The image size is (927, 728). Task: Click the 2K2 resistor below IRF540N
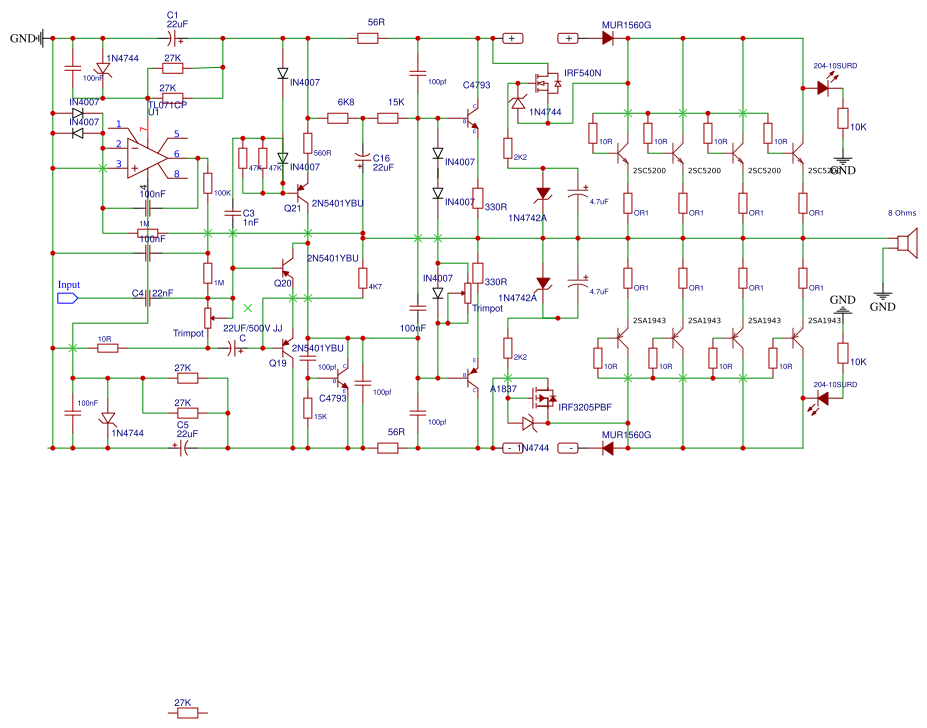click(507, 148)
